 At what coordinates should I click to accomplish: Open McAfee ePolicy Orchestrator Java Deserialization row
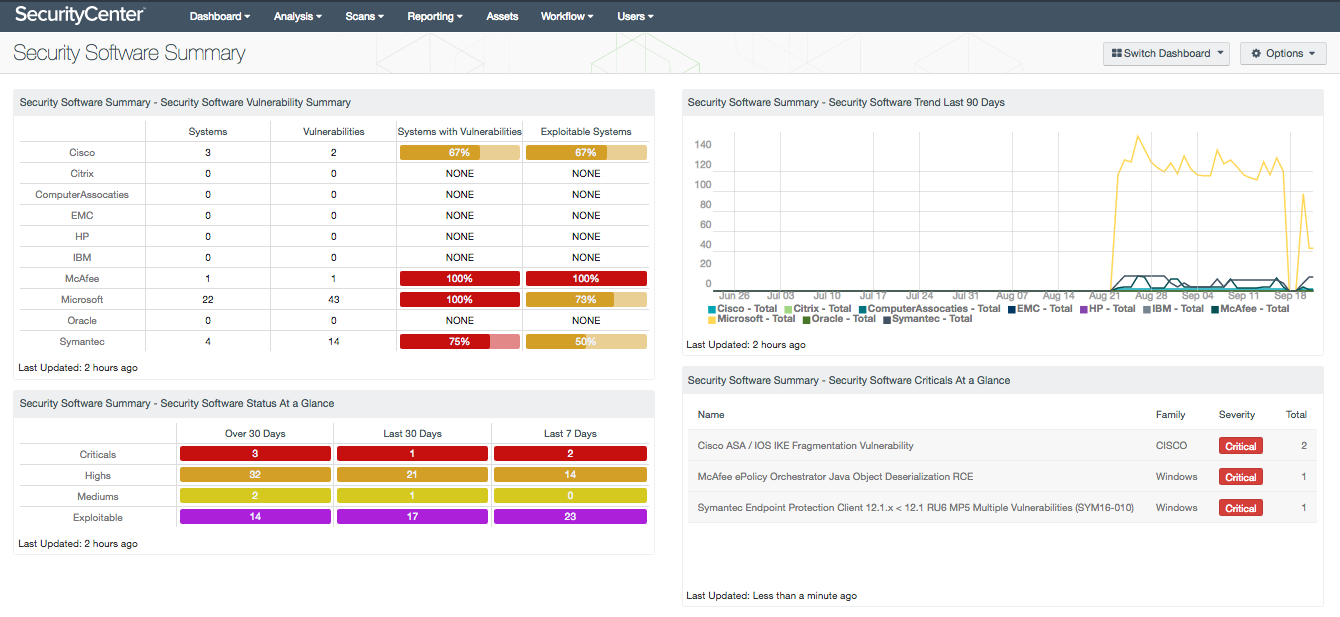click(x=1002, y=476)
